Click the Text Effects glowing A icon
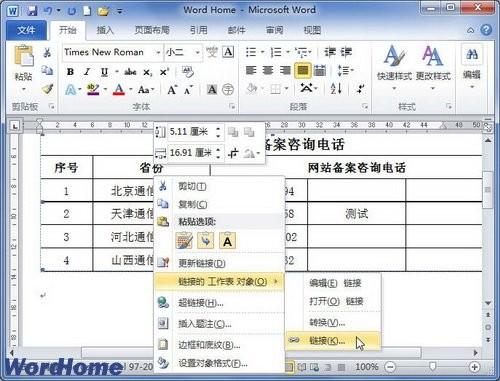This screenshot has width=500, height=381. (71, 90)
